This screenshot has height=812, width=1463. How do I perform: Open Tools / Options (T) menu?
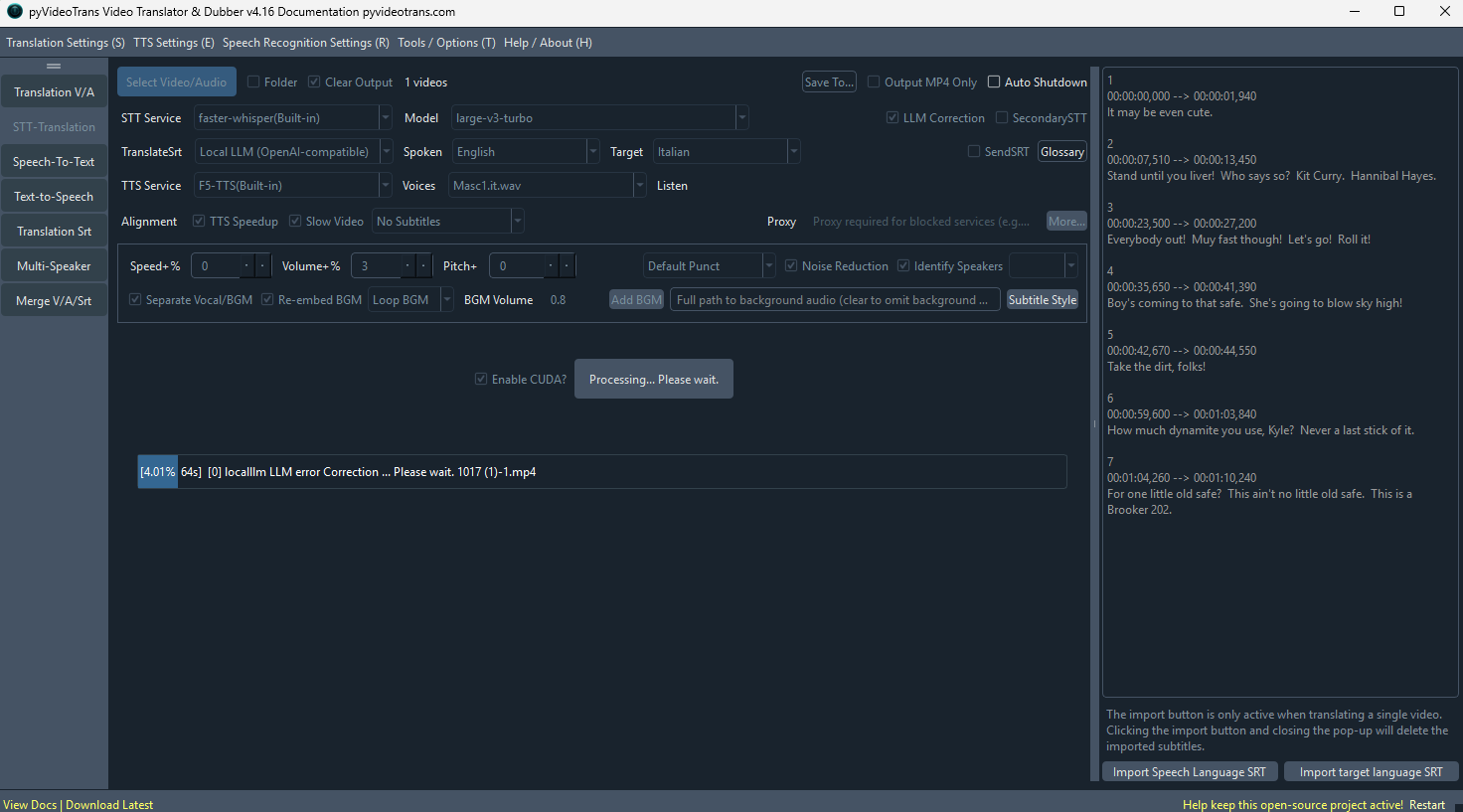(446, 43)
